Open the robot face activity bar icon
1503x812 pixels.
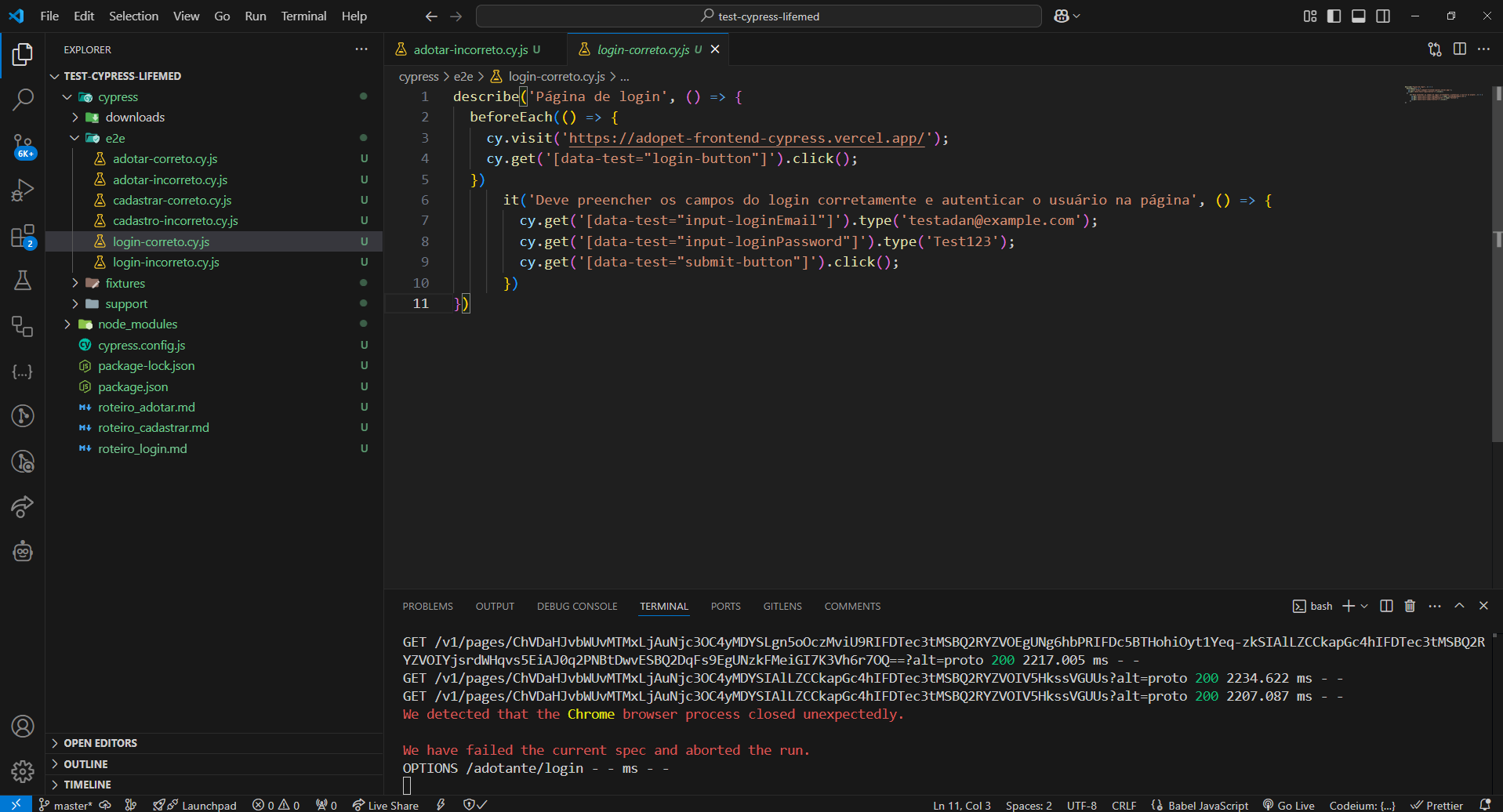[23, 551]
